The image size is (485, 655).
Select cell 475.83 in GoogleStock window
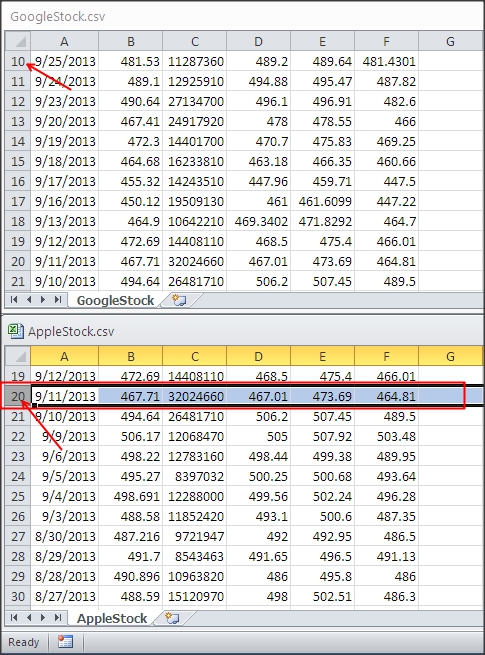(322, 141)
